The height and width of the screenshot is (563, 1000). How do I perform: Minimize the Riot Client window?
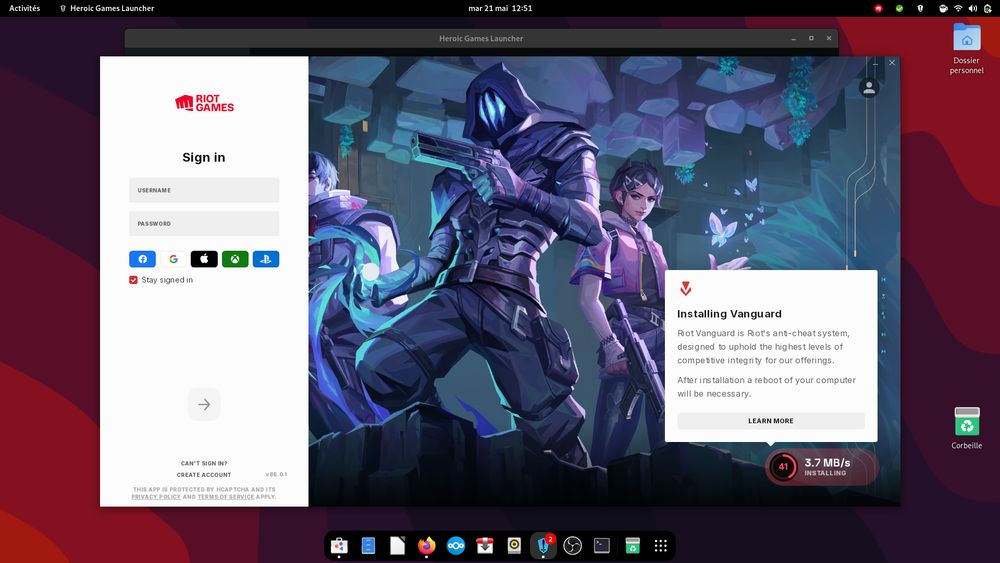click(x=875, y=63)
